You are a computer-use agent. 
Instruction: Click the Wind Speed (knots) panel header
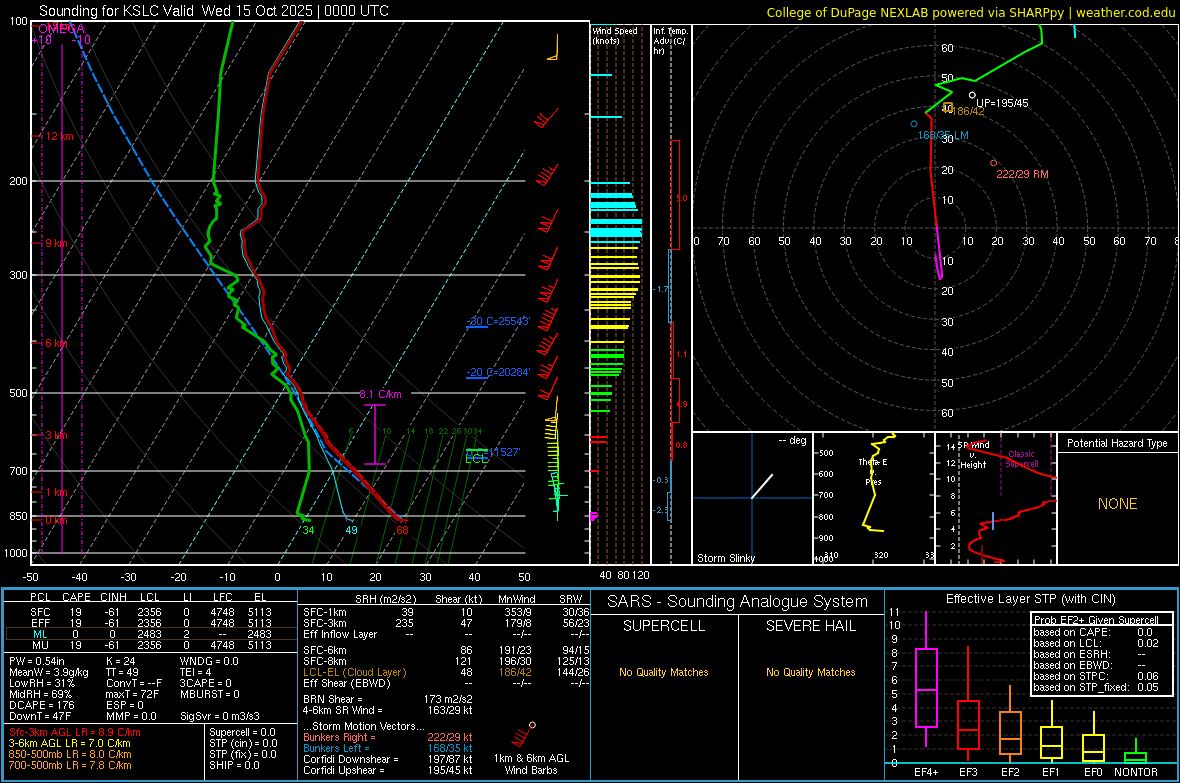(x=615, y=35)
